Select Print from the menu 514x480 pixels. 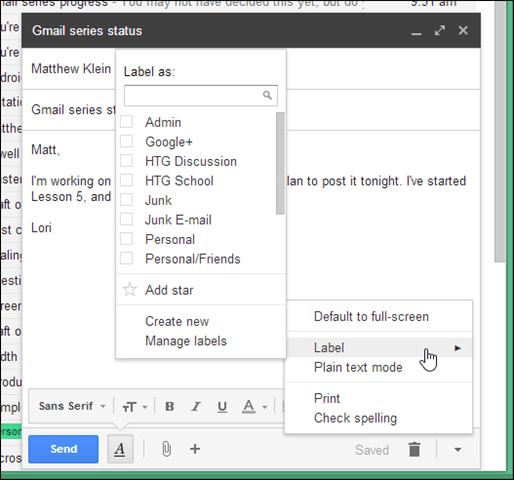pos(379,398)
